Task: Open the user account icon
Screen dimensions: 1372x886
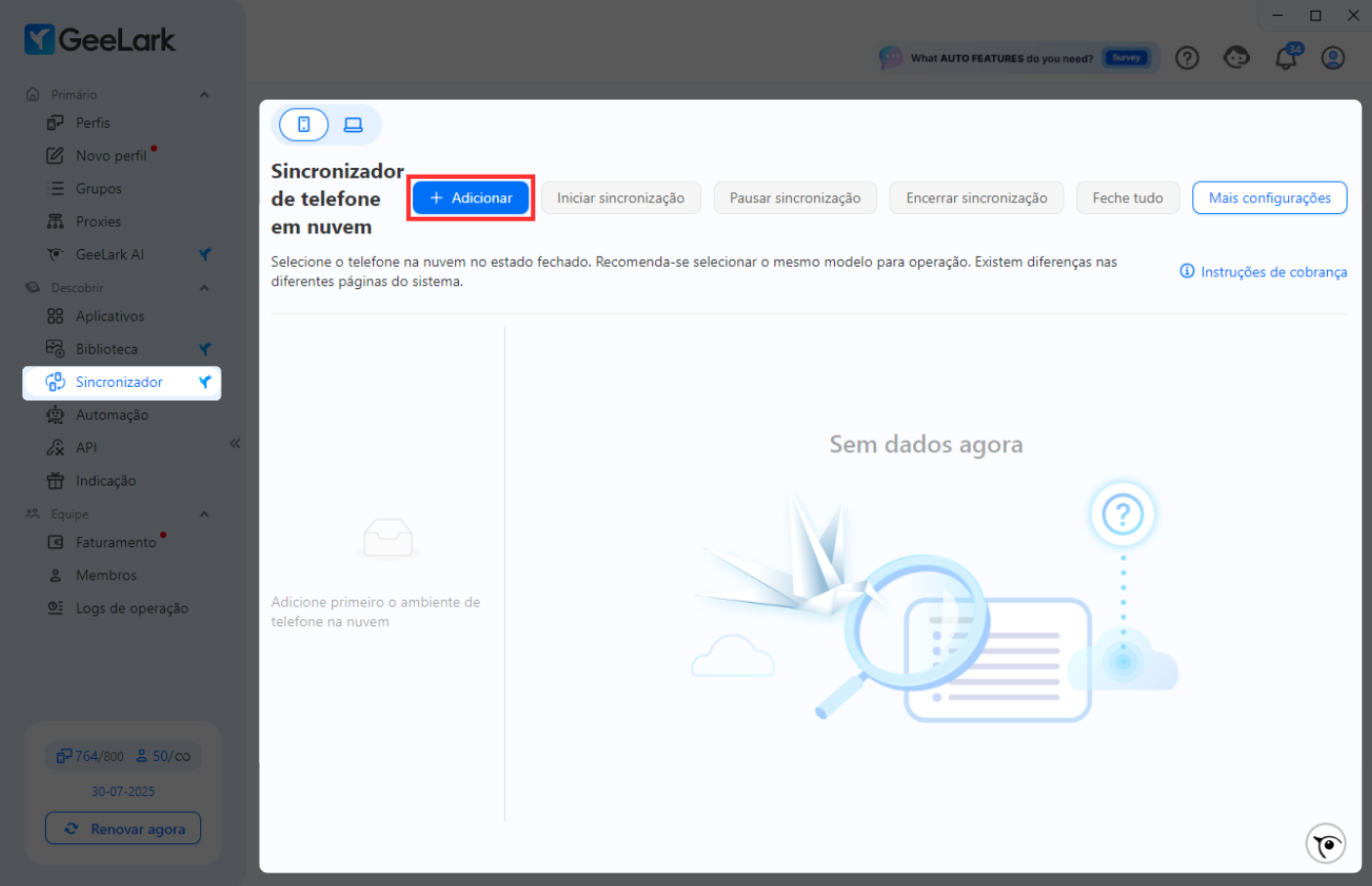Action: click(1333, 58)
